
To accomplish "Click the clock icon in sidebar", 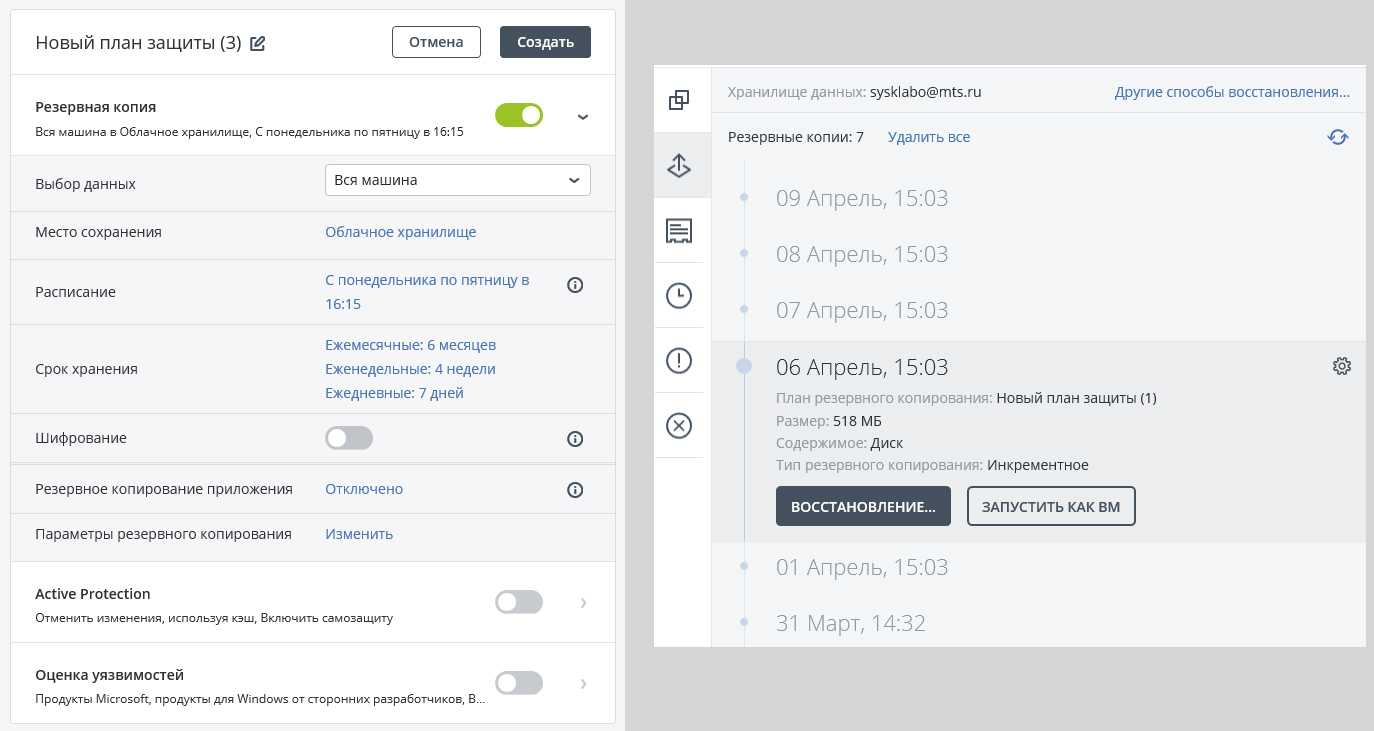I will coord(679,296).
